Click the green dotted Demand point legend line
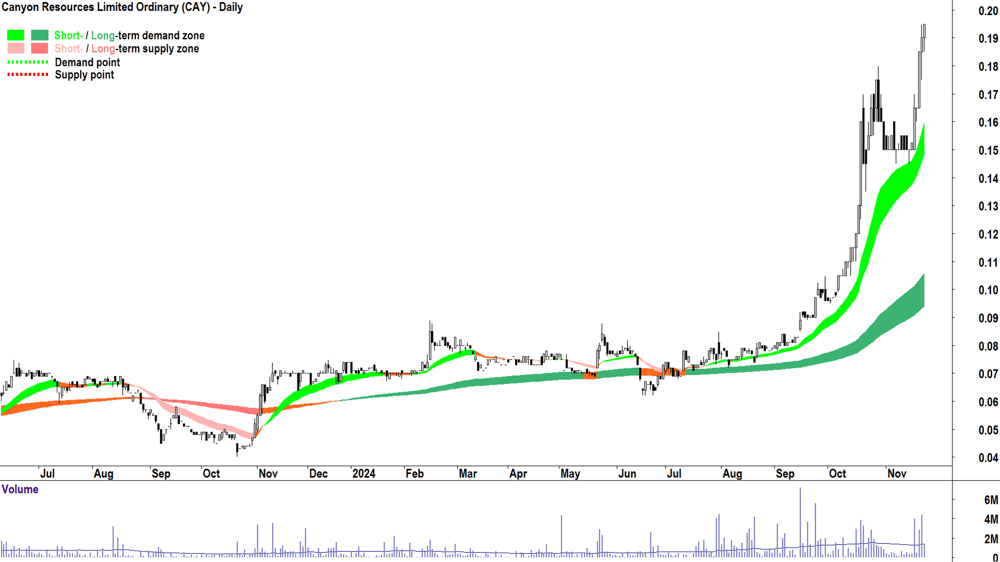Image resolution: width=1000 pixels, height=562 pixels. point(27,63)
